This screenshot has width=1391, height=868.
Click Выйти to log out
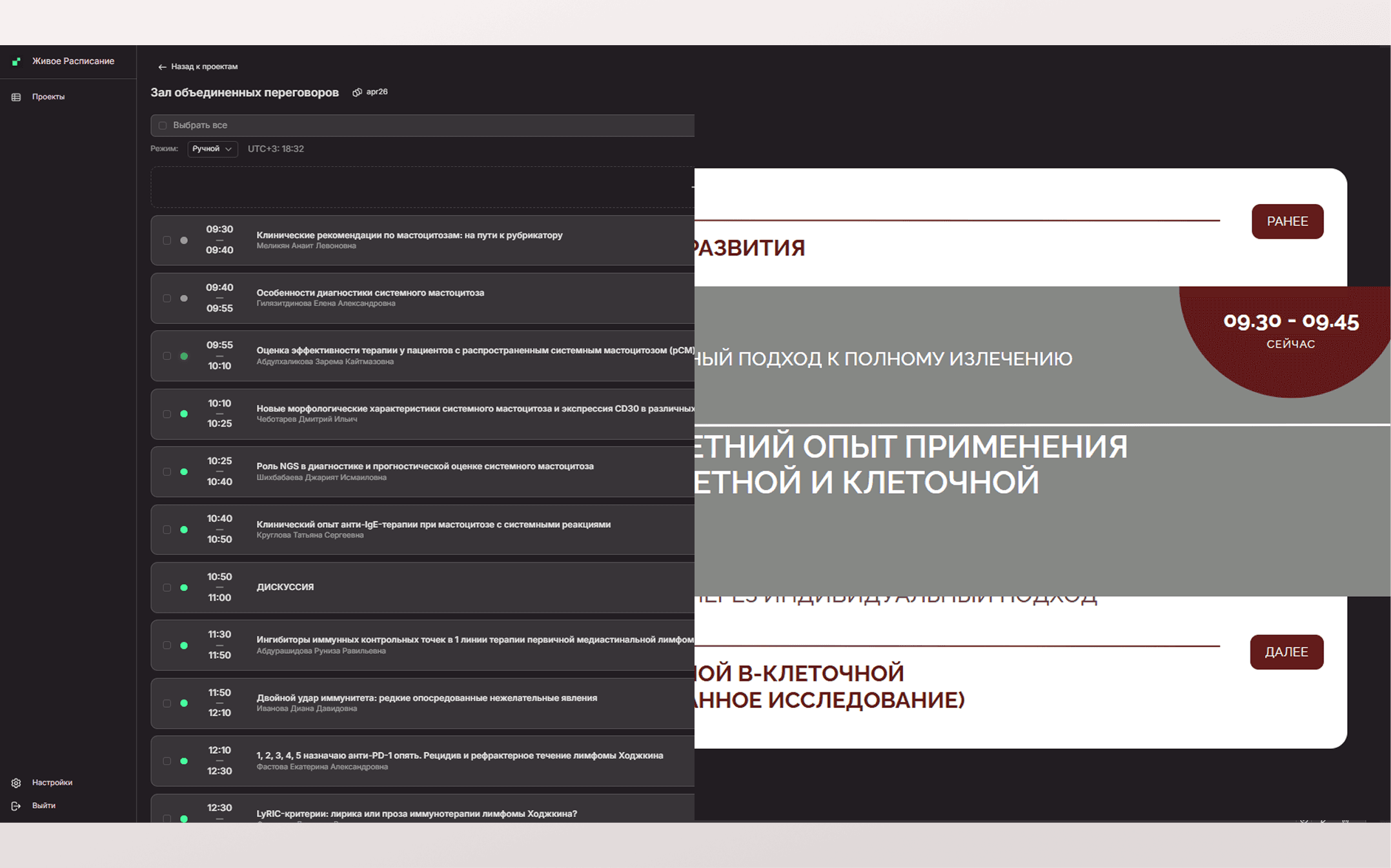[44, 805]
